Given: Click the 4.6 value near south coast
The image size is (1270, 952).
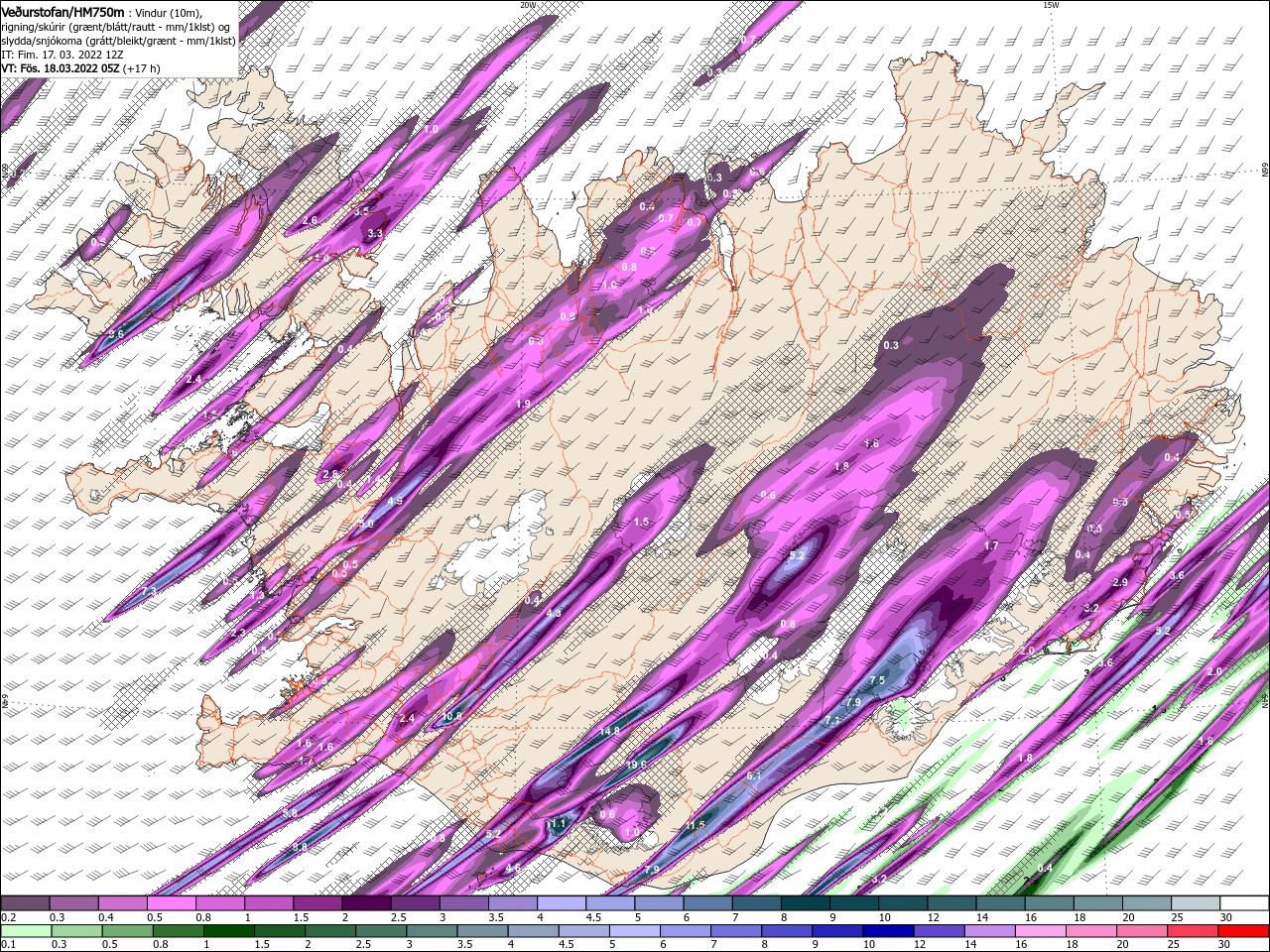Looking at the screenshot, I should pyautogui.click(x=513, y=868).
